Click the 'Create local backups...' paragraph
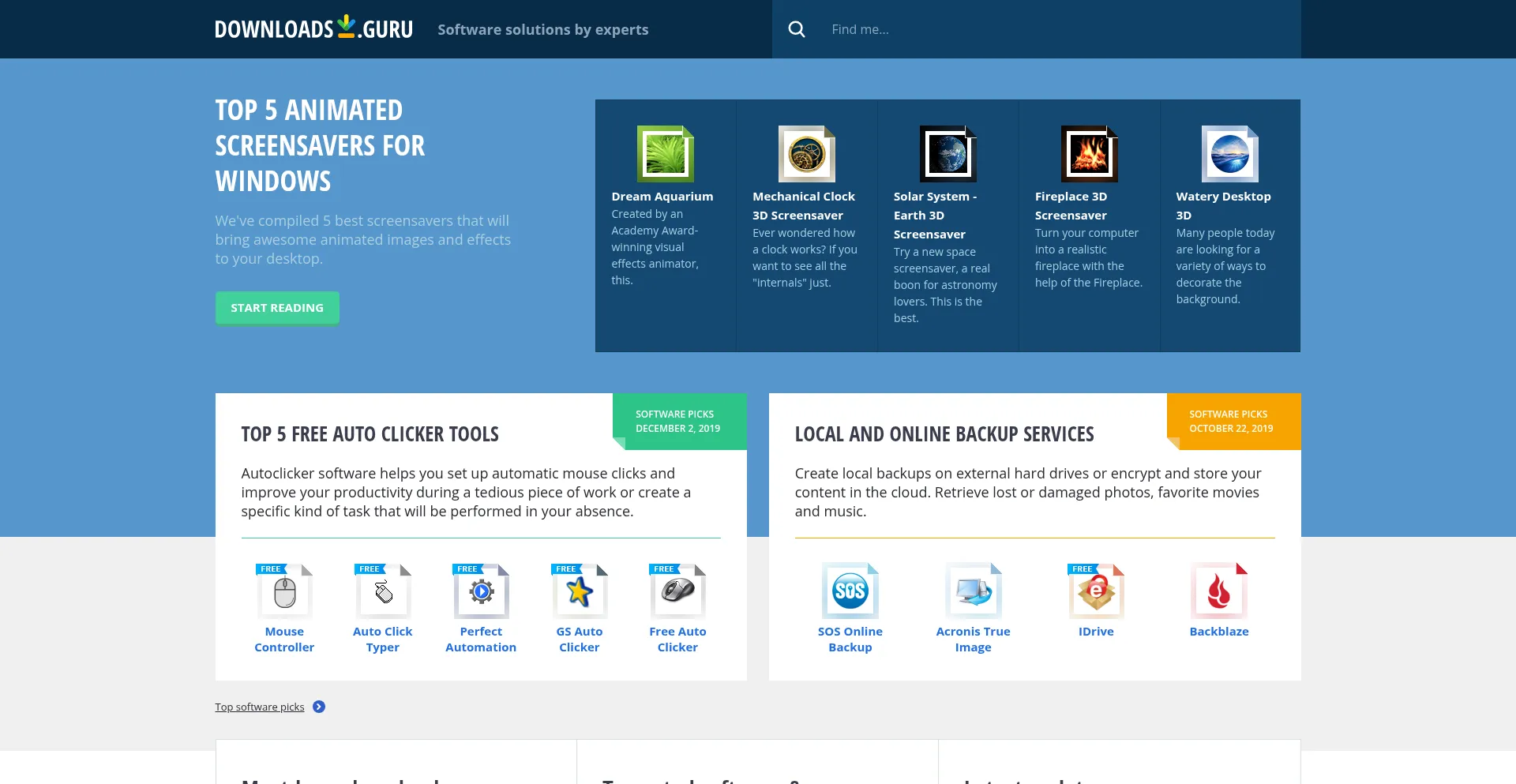Image resolution: width=1516 pixels, height=784 pixels. tap(1028, 493)
